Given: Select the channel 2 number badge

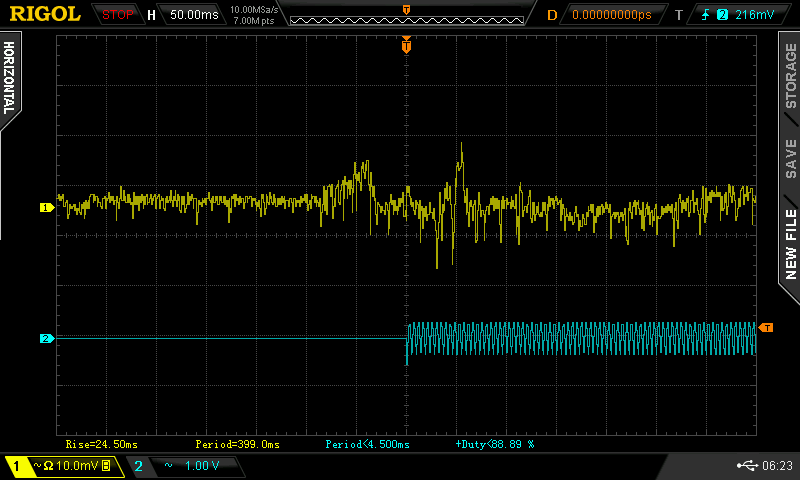Looking at the screenshot, I should (138, 466).
